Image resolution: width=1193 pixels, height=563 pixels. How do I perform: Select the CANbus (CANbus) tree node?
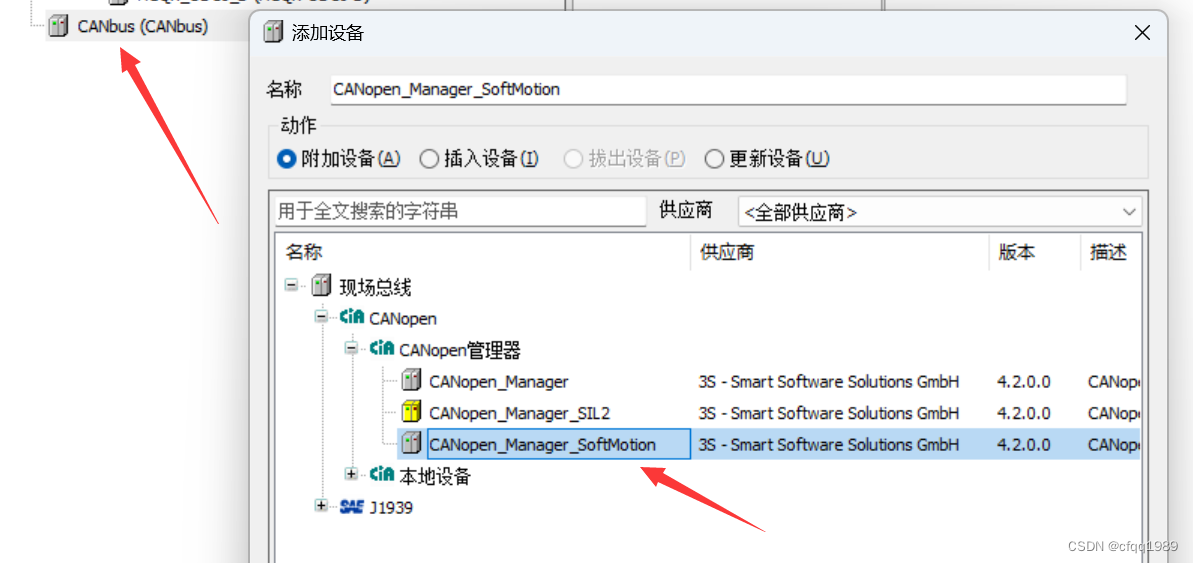(142, 27)
